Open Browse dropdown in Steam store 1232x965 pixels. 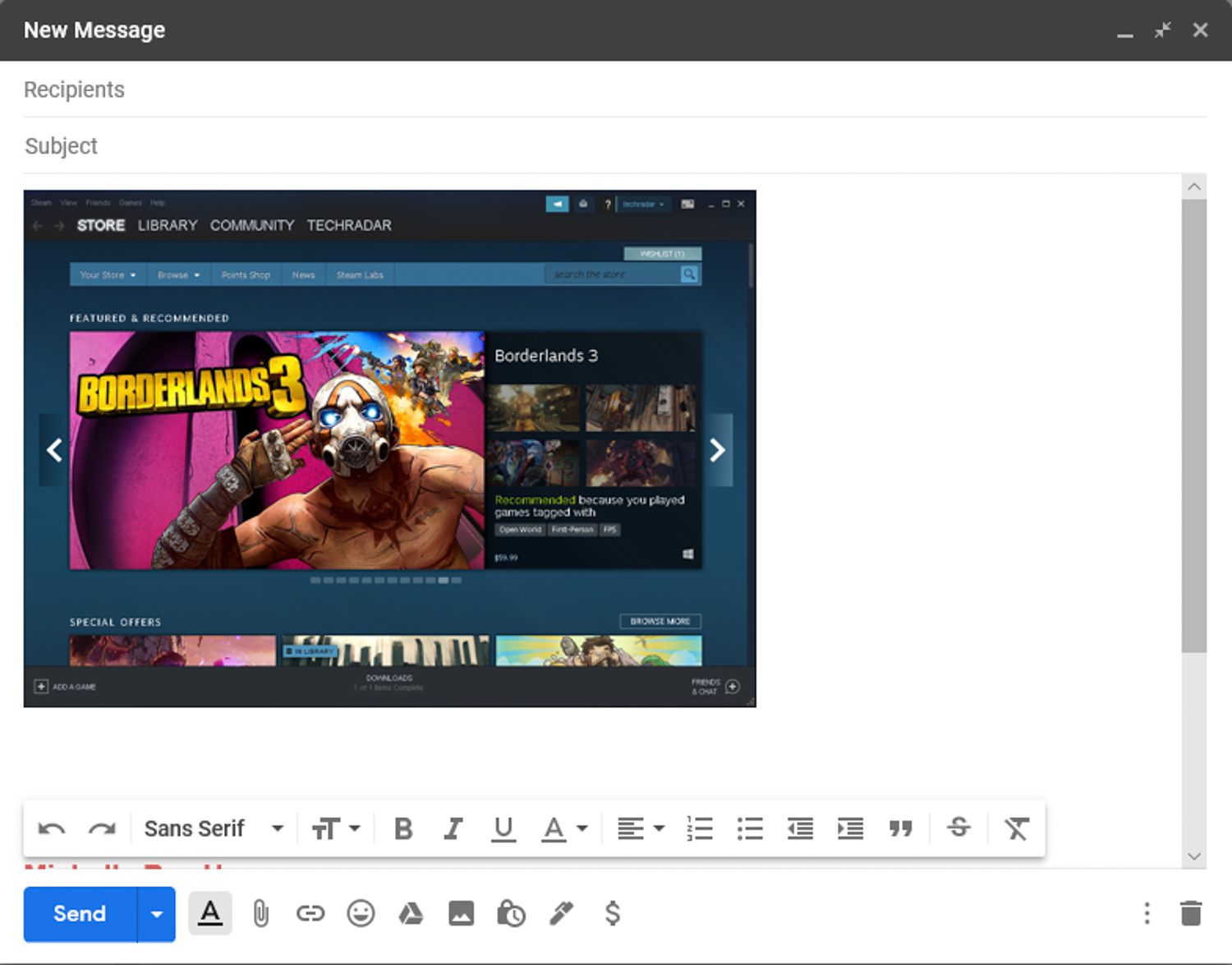click(x=179, y=275)
